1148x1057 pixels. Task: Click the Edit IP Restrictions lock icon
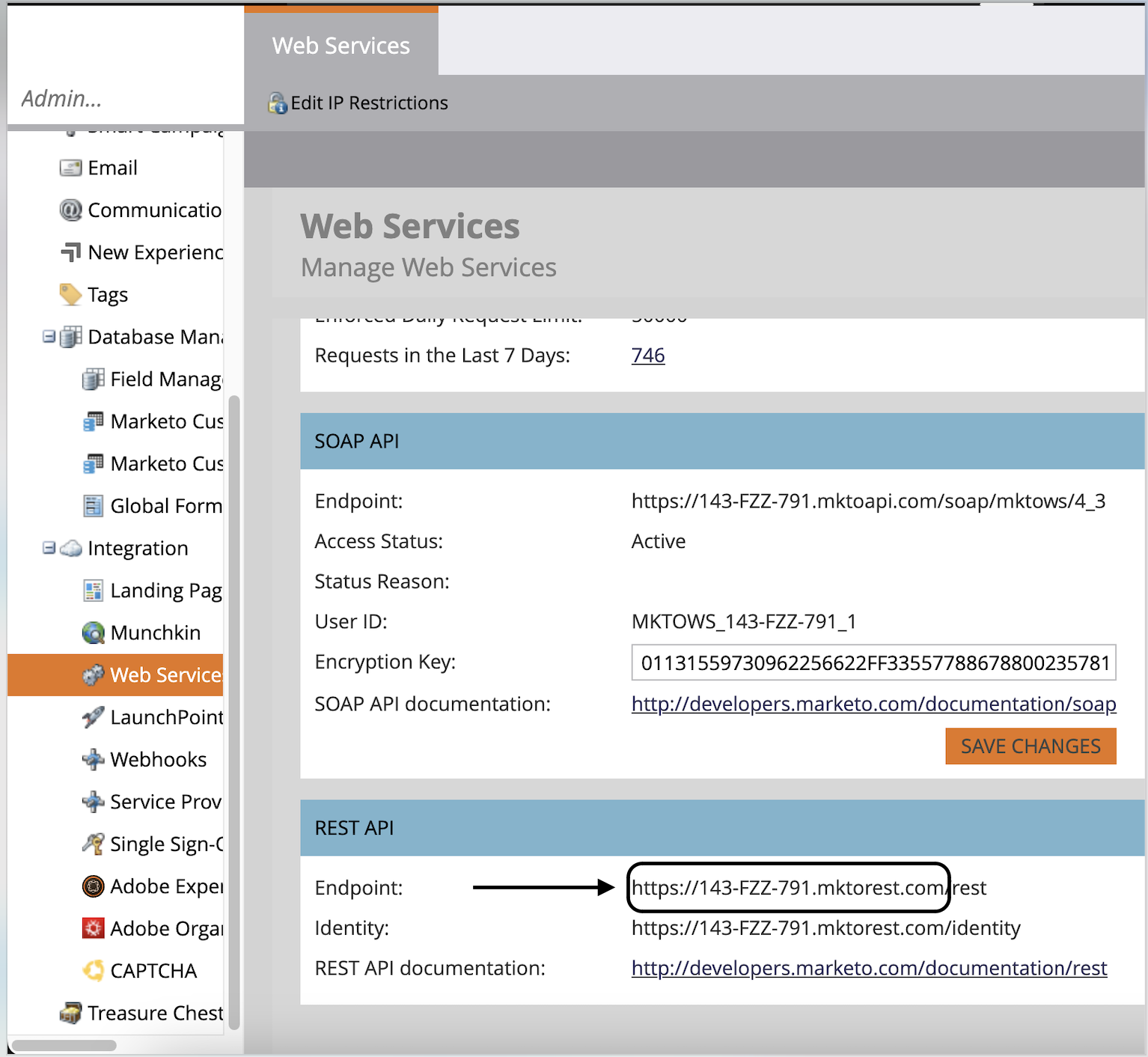point(278,103)
